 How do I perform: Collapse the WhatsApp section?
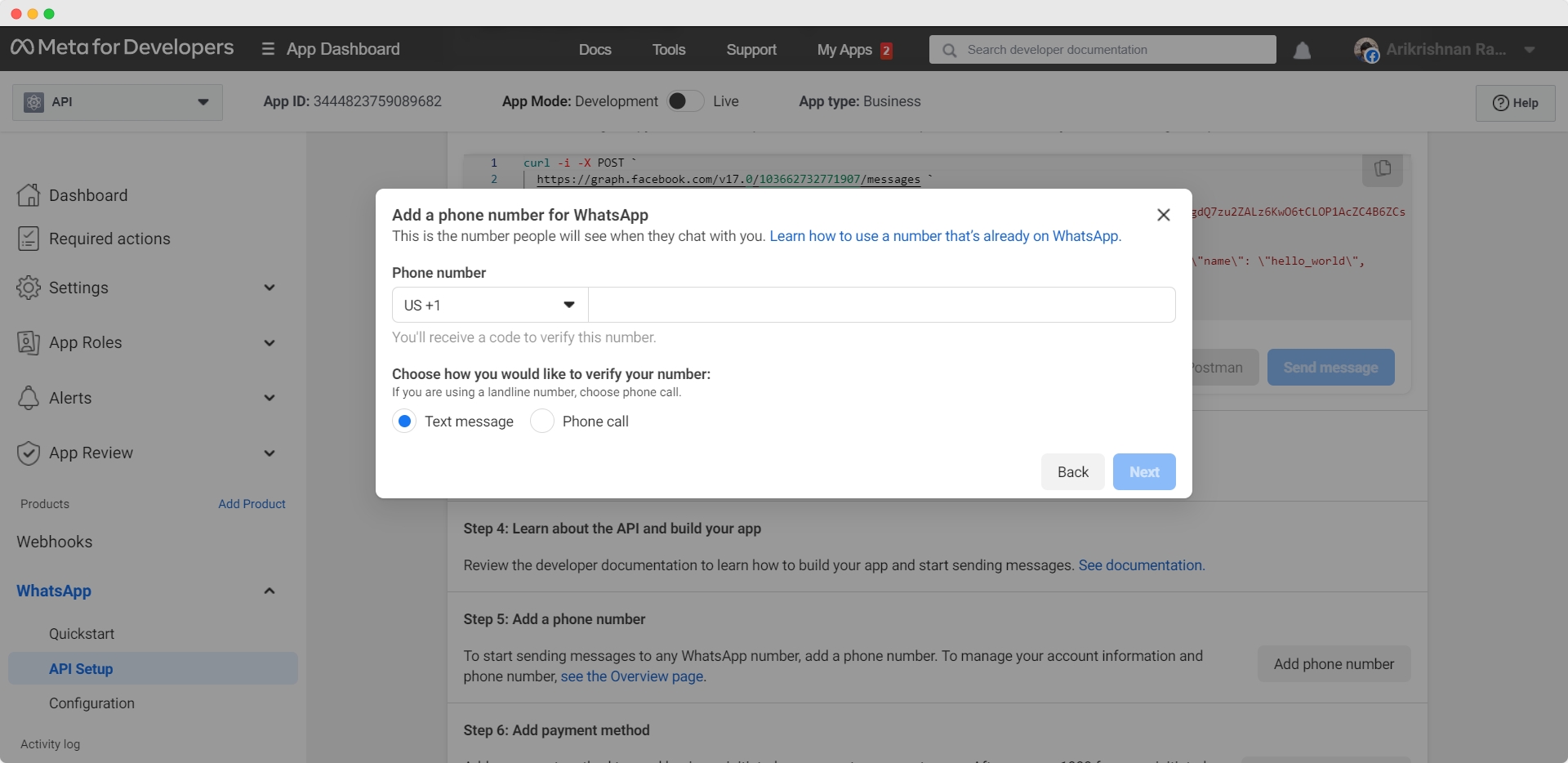(269, 591)
